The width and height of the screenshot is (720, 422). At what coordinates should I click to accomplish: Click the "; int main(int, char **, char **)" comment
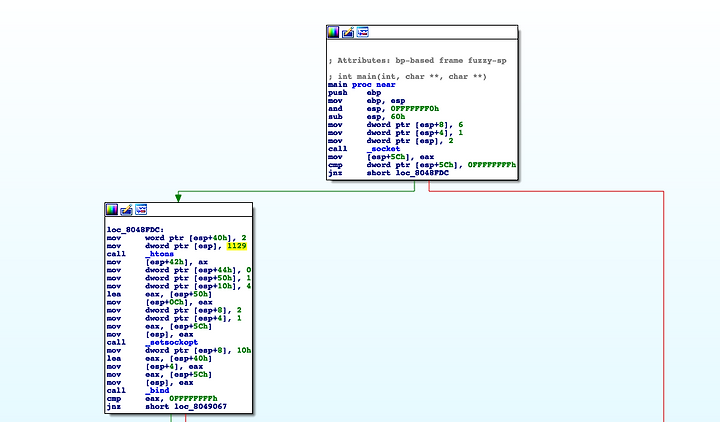407,77
